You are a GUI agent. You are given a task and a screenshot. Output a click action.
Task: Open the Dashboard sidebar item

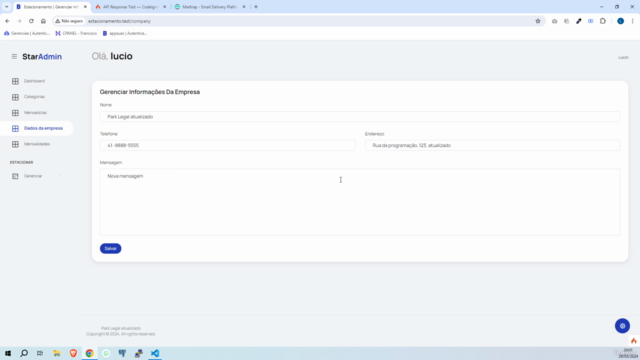(x=34, y=81)
